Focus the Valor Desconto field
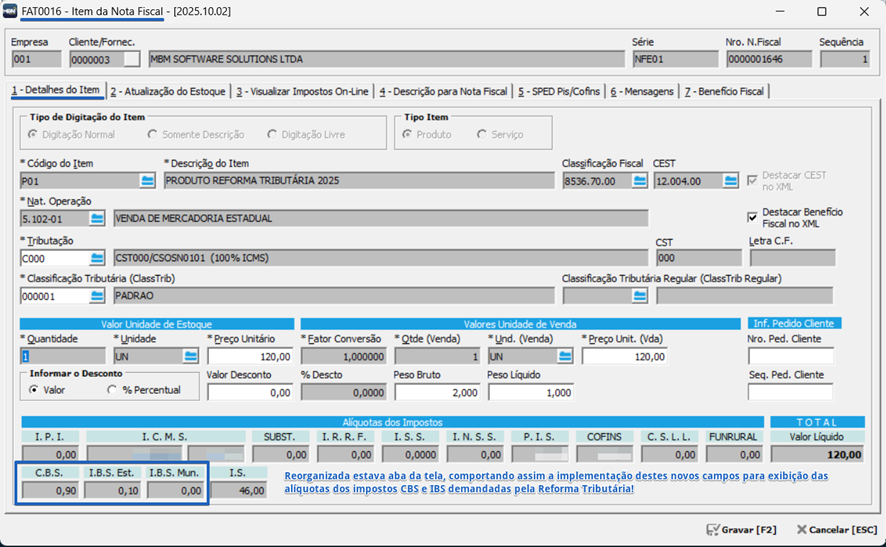This screenshot has width=886, height=547. 250,392
